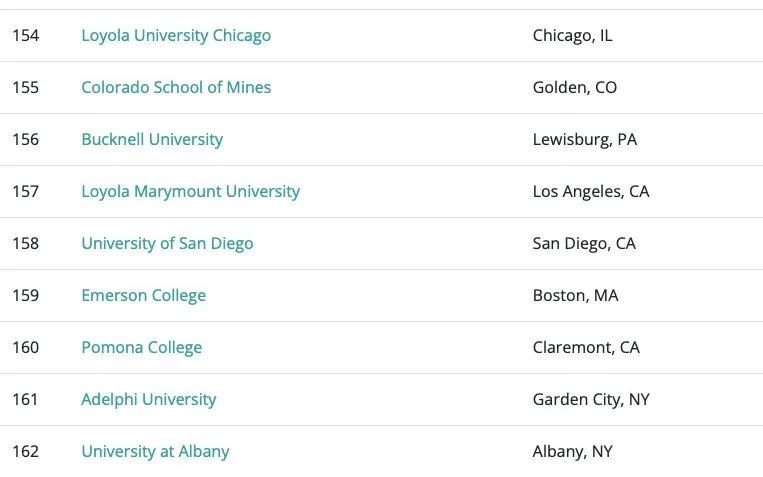Select the Los Angeles, CA location cell
Screen dimensions: 763x477
[591, 192]
